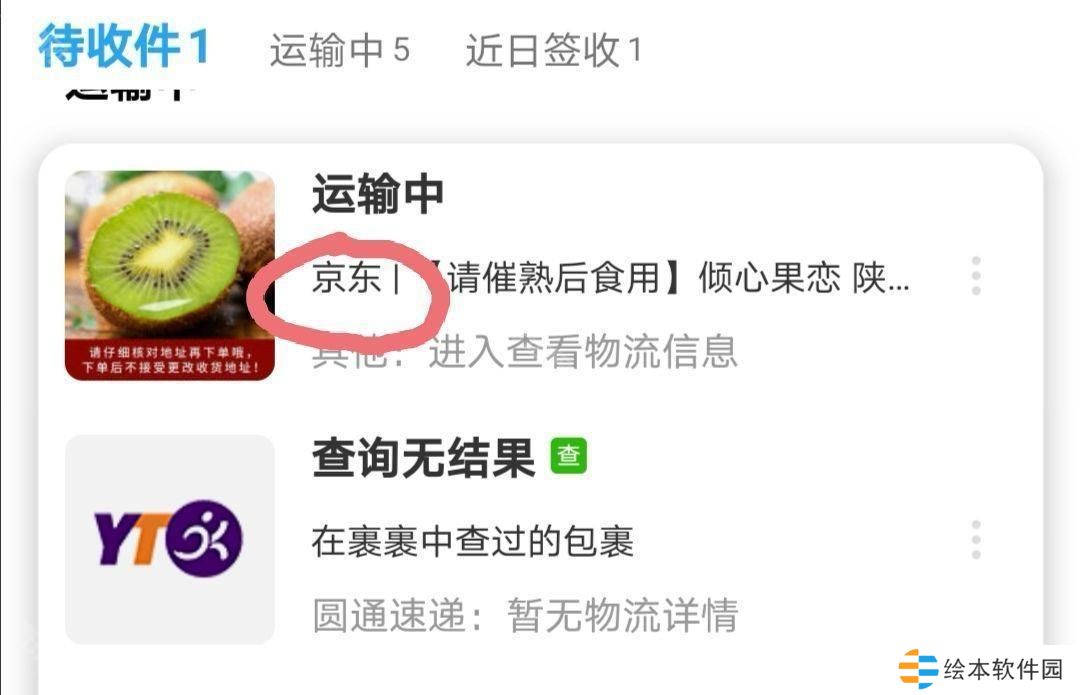Open the kiwi fruit product thumbnail
The height and width of the screenshot is (695, 1080).
[x=169, y=275]
